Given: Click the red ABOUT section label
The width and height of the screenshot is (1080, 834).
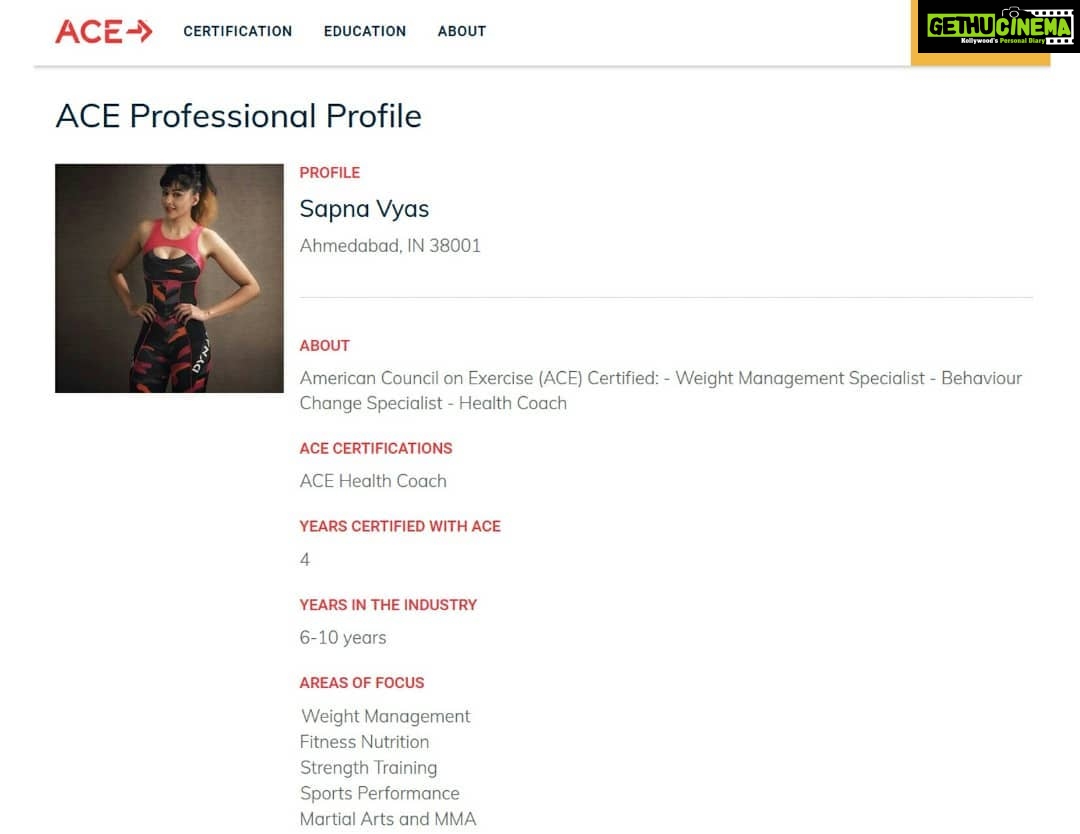Looking at the screenshot, I should tap(324, 346).
